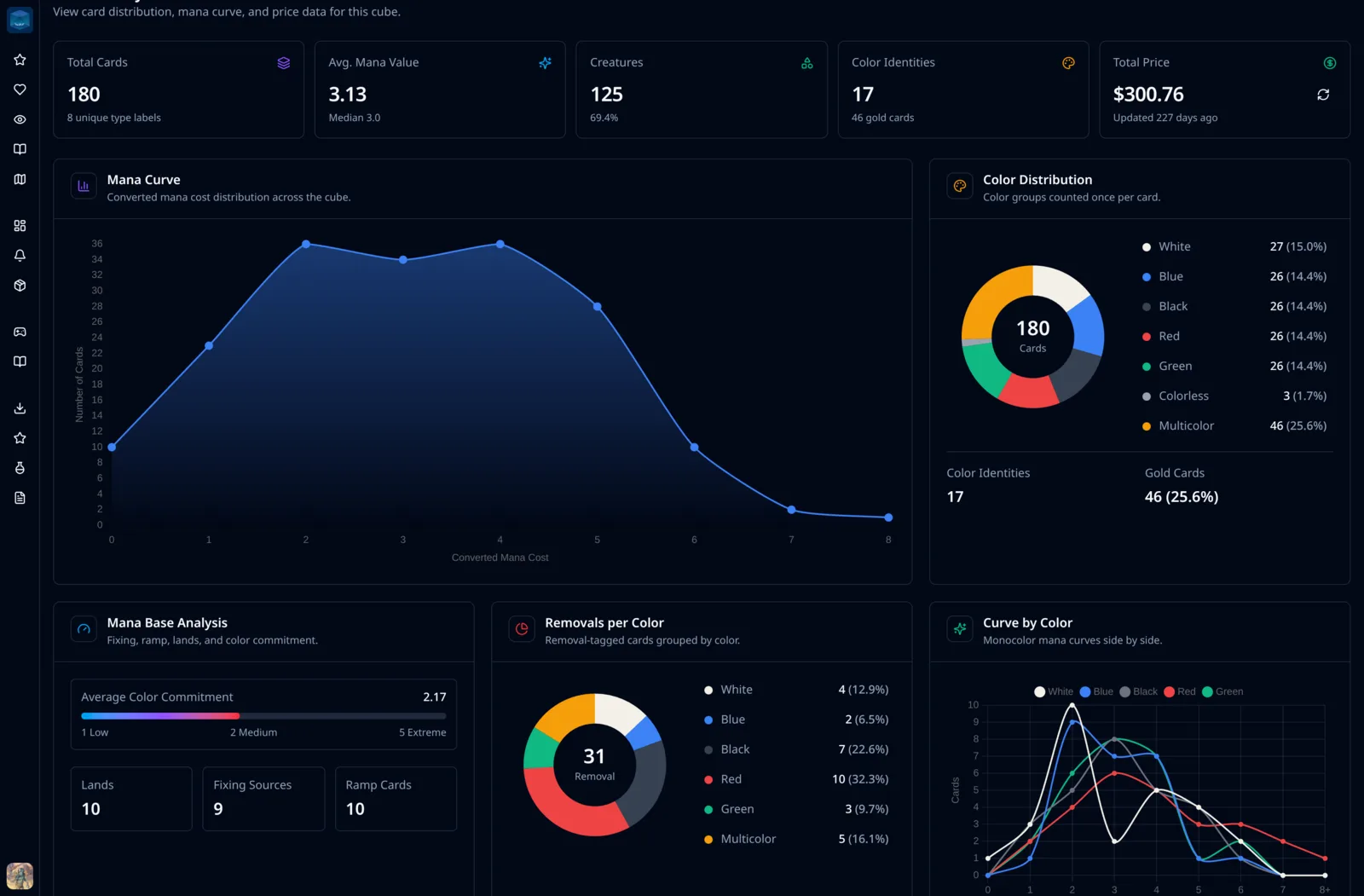Select the Multicolor row in Color Distribution legend

[1234, 425]
